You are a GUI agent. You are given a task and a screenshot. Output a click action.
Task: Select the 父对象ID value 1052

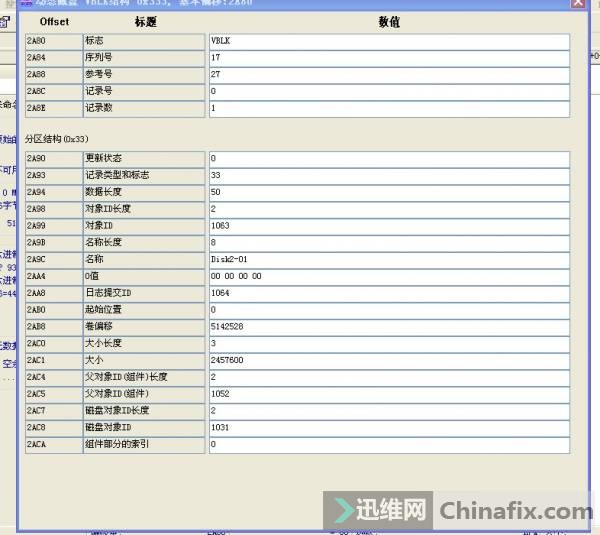[x=390, y=395]
